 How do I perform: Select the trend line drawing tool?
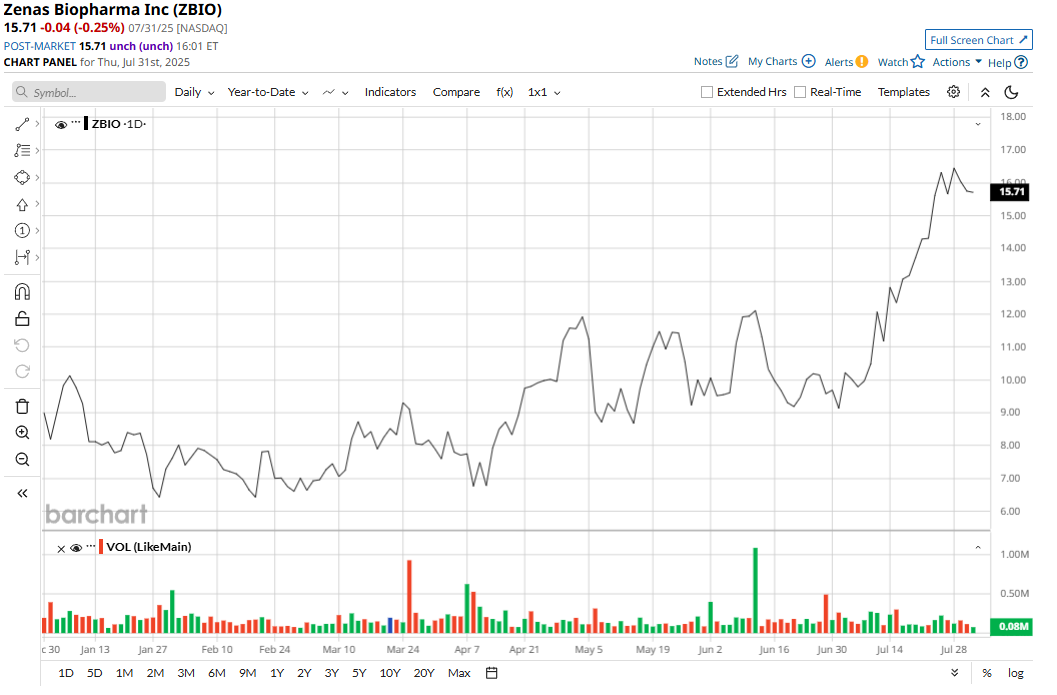point(22,124)
